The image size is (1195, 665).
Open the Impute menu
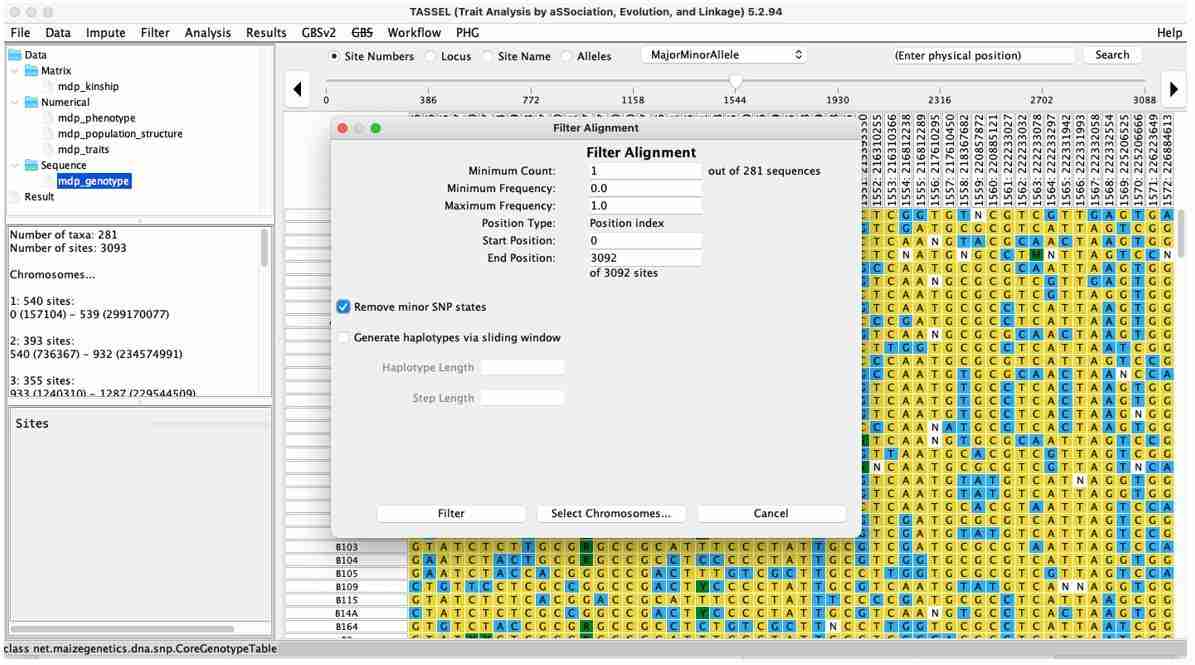[x=105, y=33]
